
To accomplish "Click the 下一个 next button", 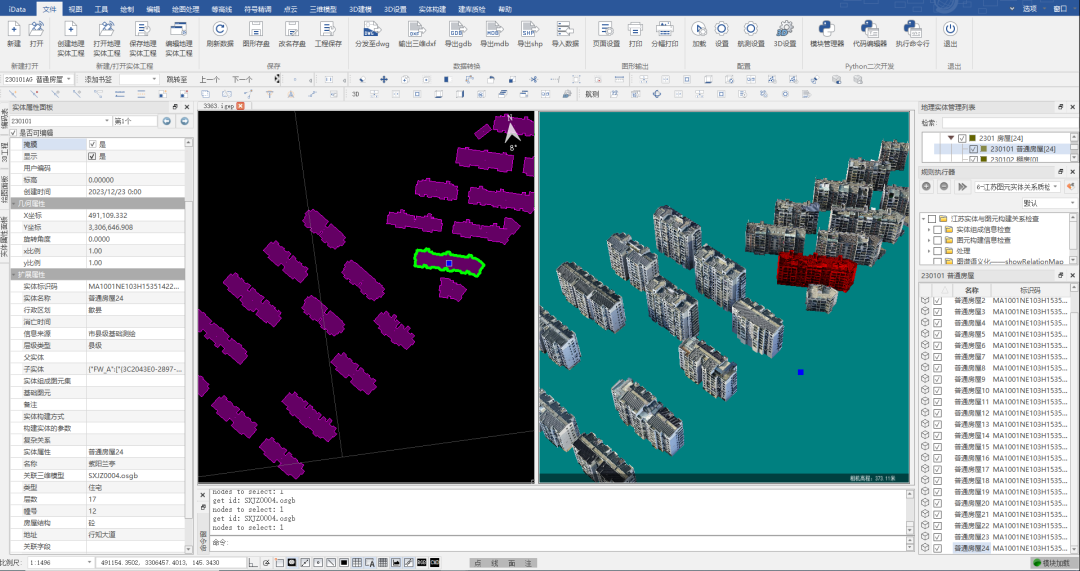I will pos(242,78).
